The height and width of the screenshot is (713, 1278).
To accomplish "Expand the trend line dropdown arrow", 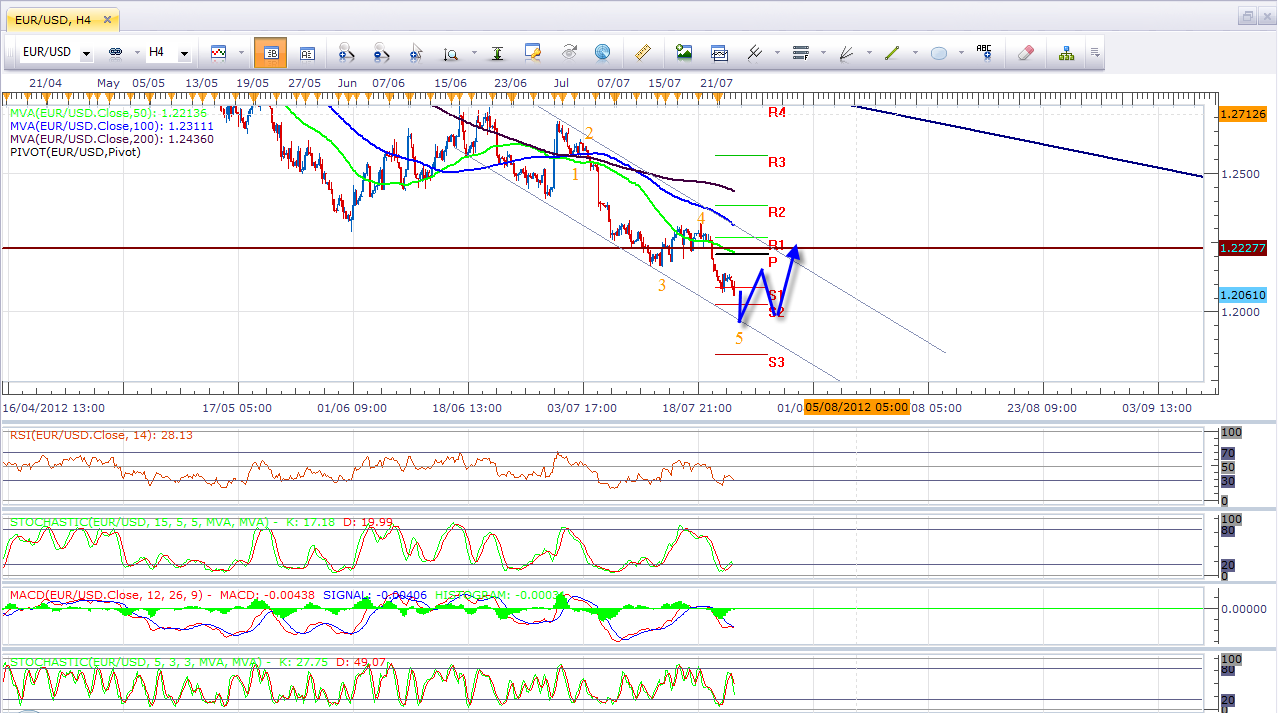I will pyautogui.click(x=915, y=53).
